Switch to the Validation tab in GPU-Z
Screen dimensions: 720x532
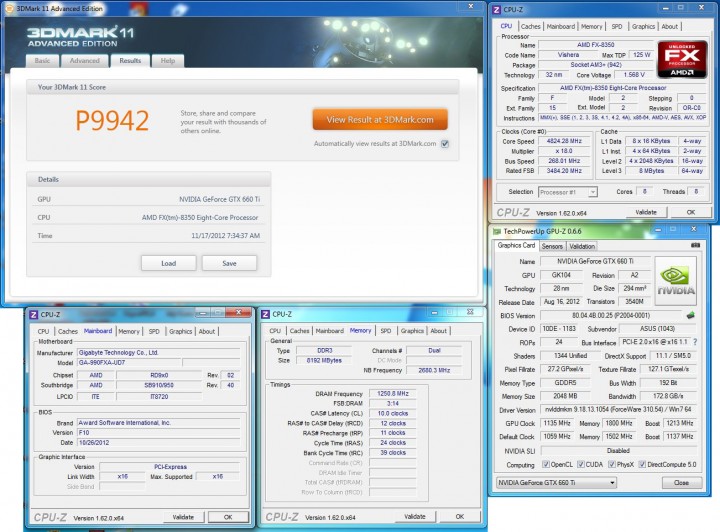pos(582,246)
